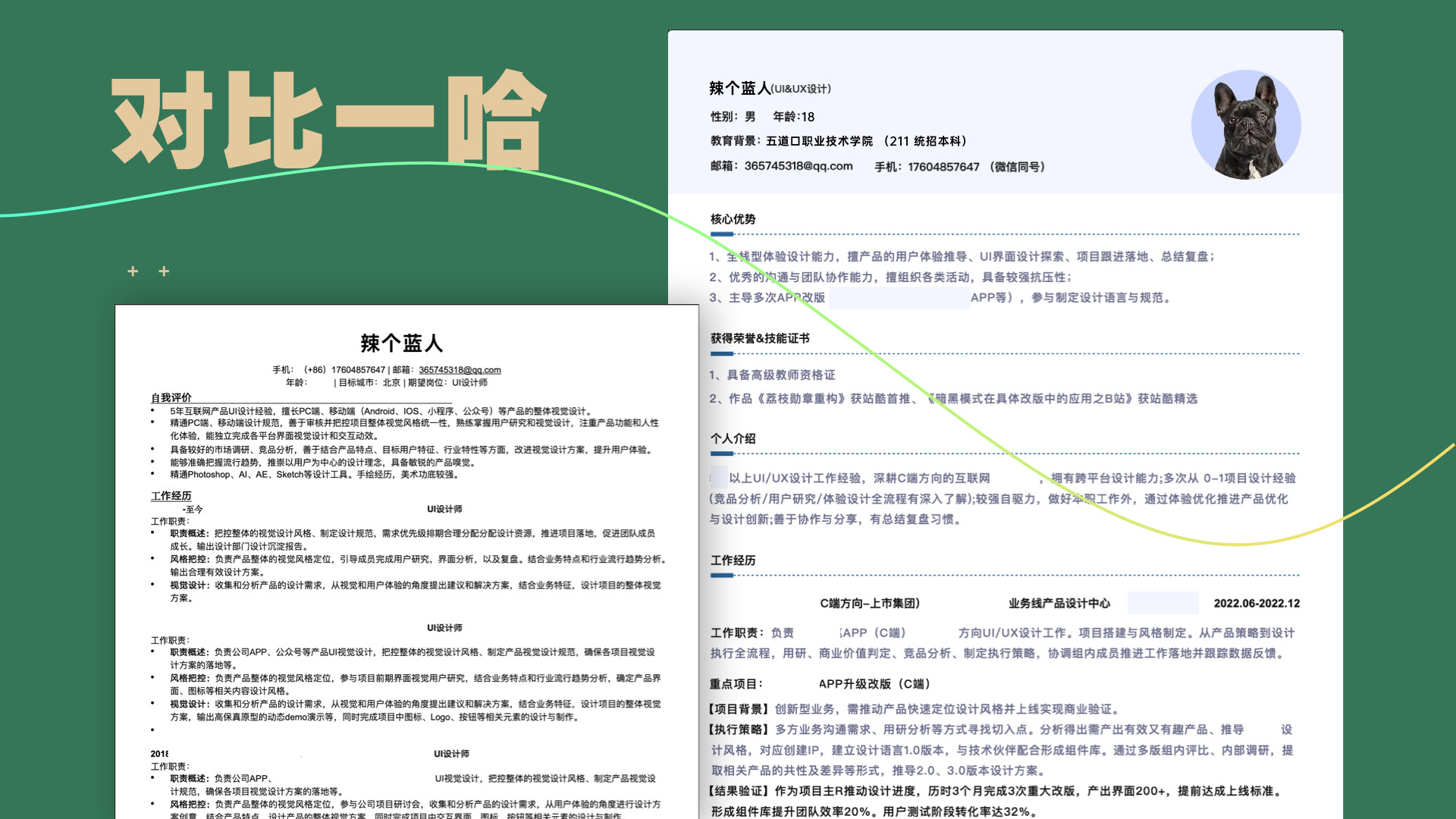Click the blurred redacted box after 主导多次APP改版
The width and height of the screenshot is (1456, 819).
point(901,298)
